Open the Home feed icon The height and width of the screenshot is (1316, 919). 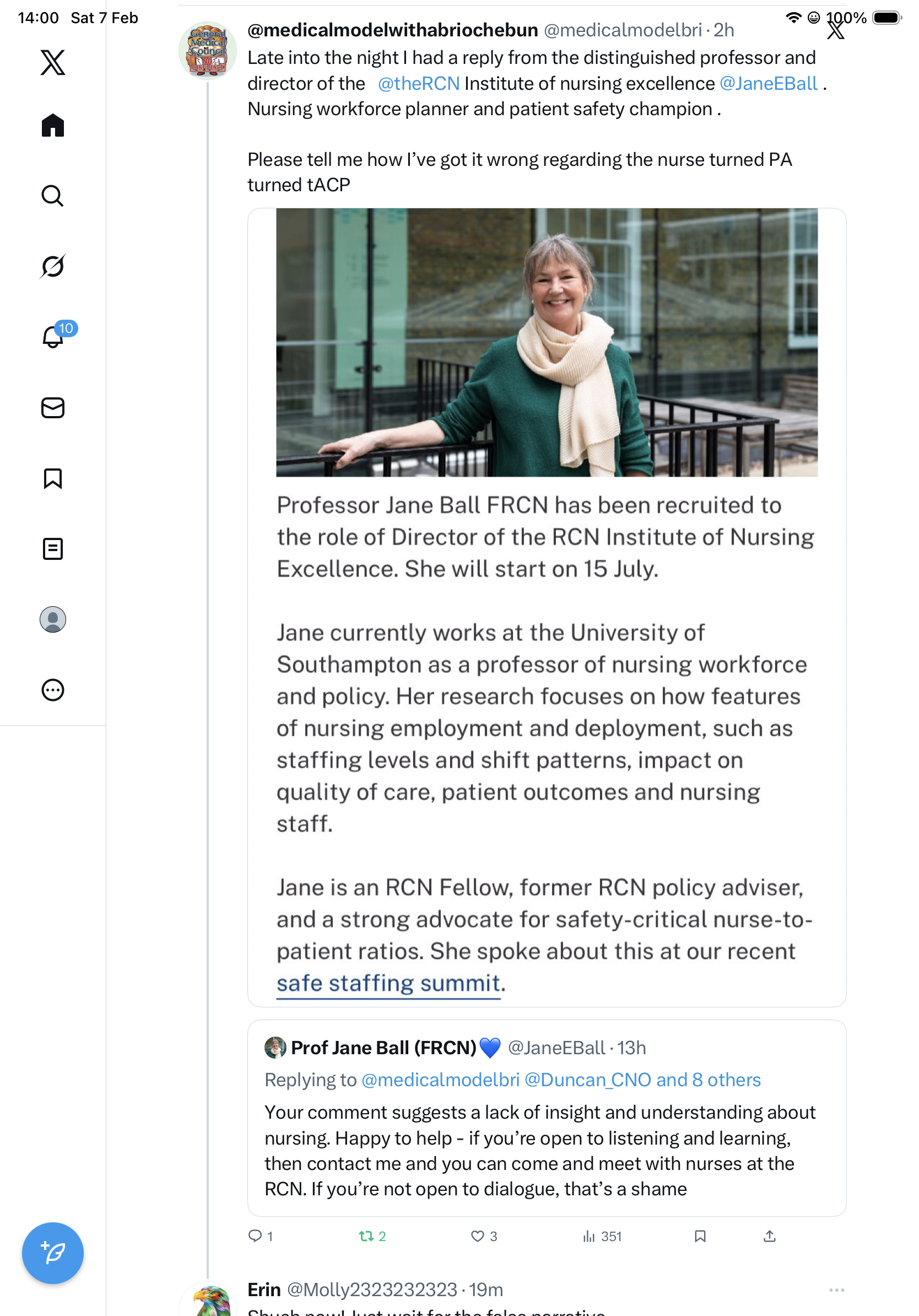(x=53, y=126)
